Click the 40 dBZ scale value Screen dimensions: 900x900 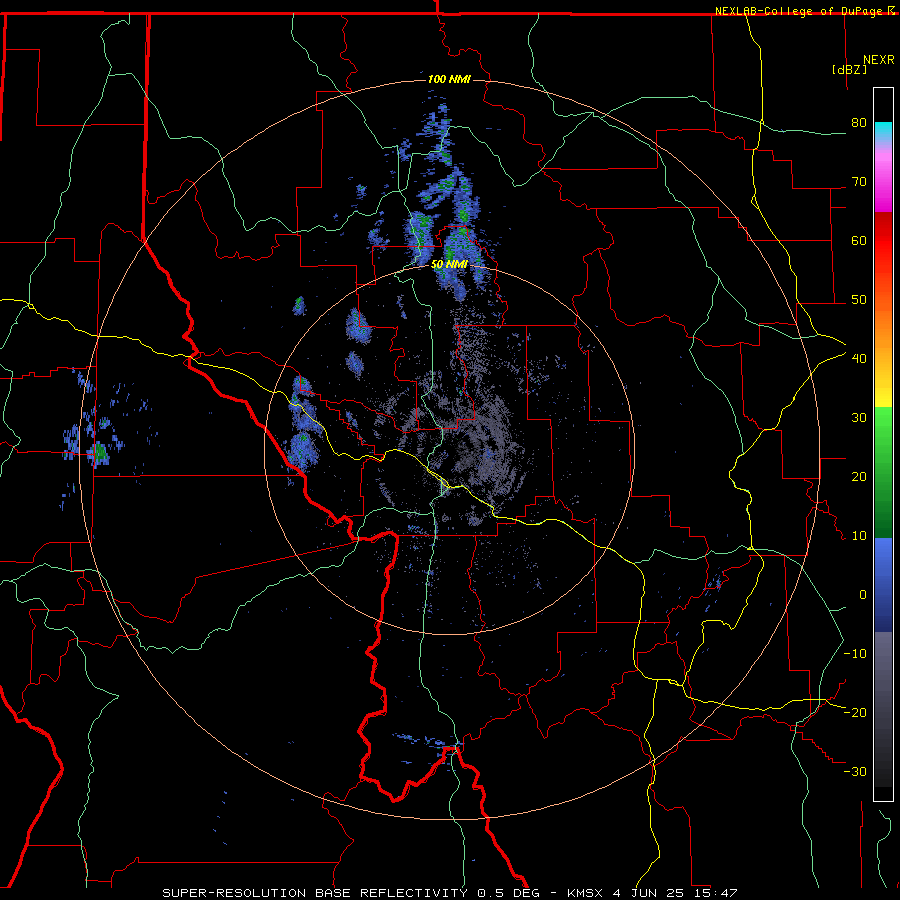(859, 359)
